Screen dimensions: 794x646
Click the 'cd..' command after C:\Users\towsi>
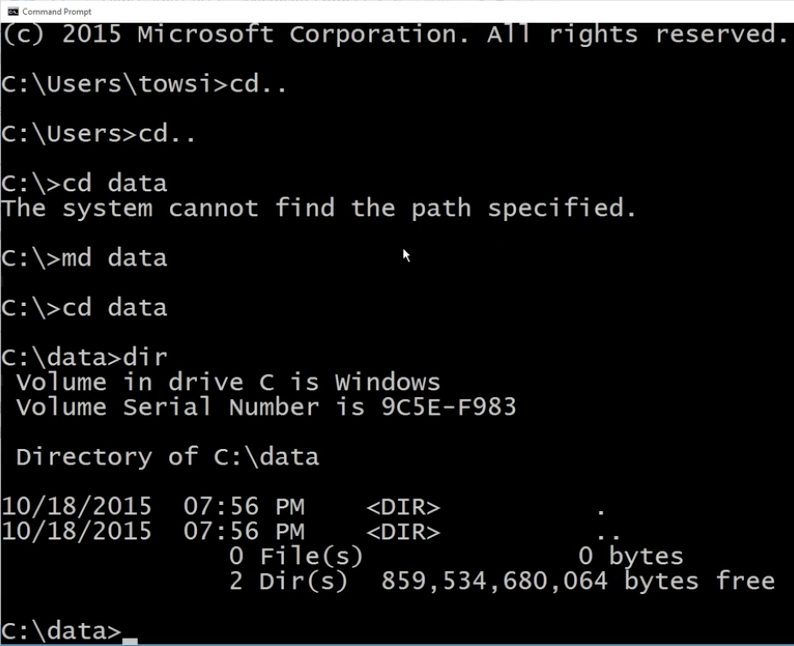[x=258, y=84]
